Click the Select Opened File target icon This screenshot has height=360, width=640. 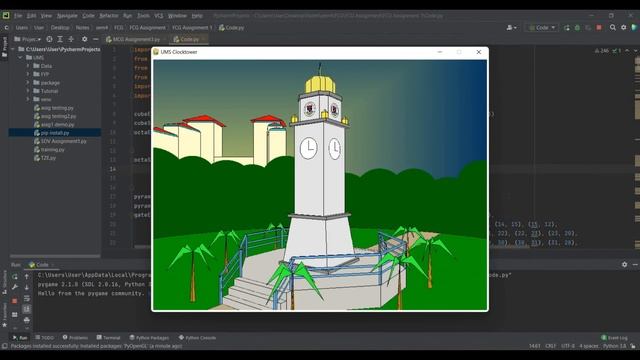(49, 39)
